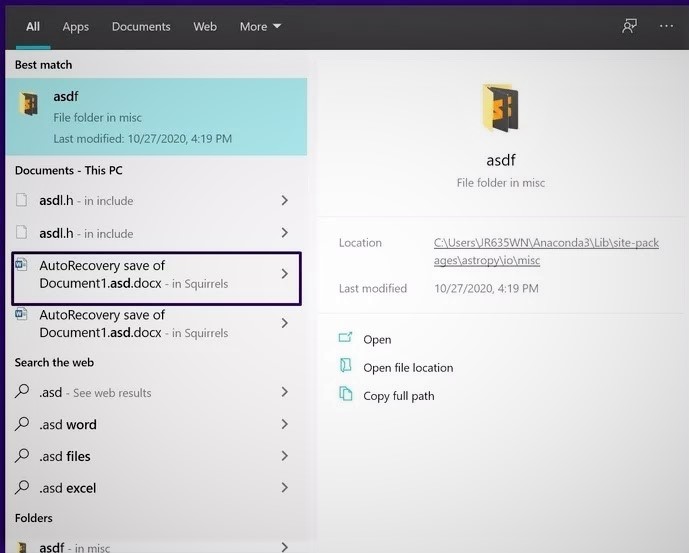This screenshot has width=689, height=553.
Task: Switch to the Apps tab
Action: (76, 26)
